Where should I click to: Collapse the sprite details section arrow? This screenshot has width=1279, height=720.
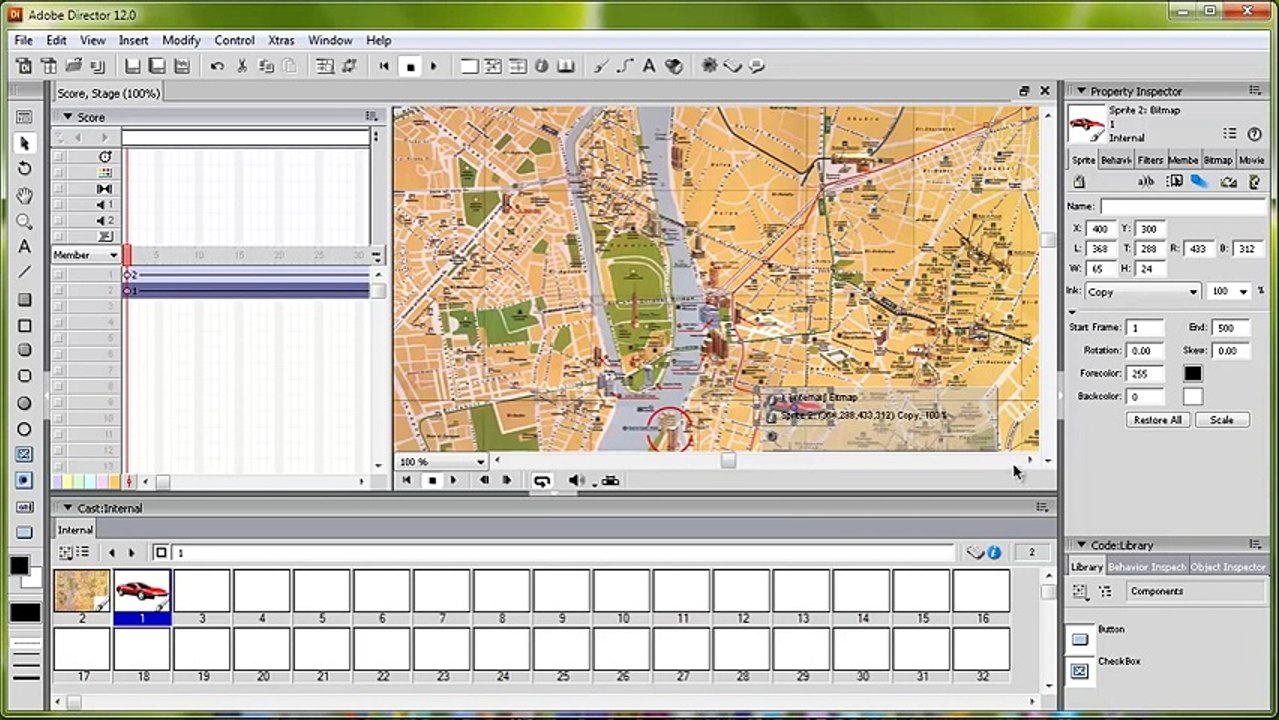(x=1073, y=312)
